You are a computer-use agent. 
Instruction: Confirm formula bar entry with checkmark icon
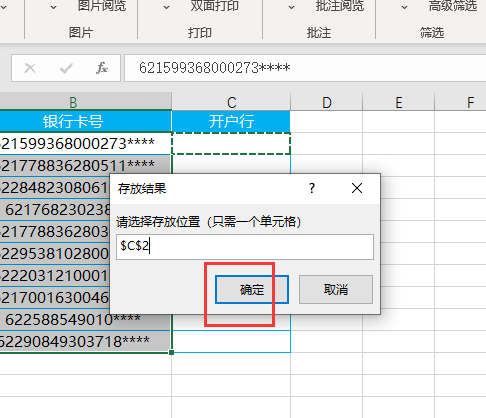pos(66,68)
